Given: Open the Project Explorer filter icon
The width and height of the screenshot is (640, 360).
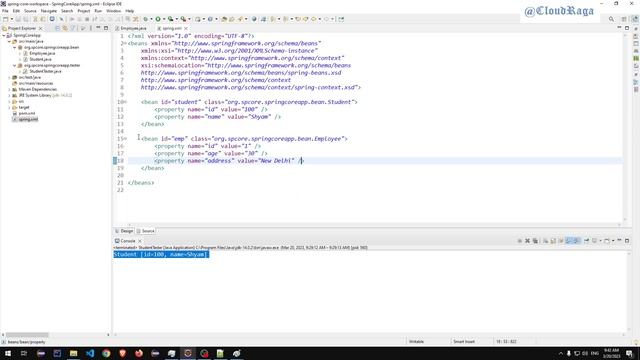Looking at the screenshot, I should (x=72, y=28).
